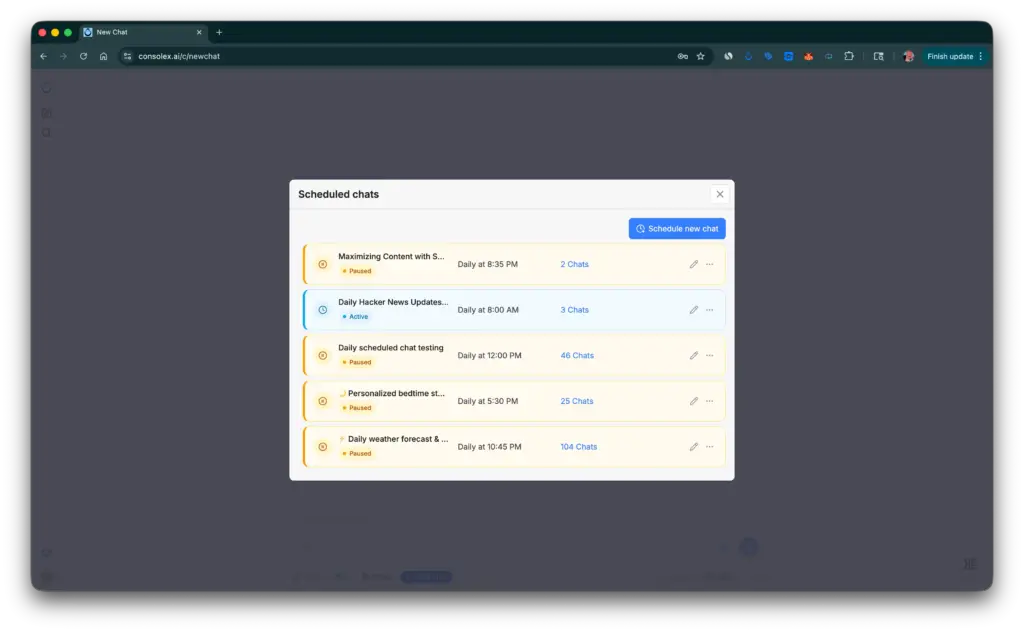Open the three-dot menu on Personalized bedtime row

[709, 401]
